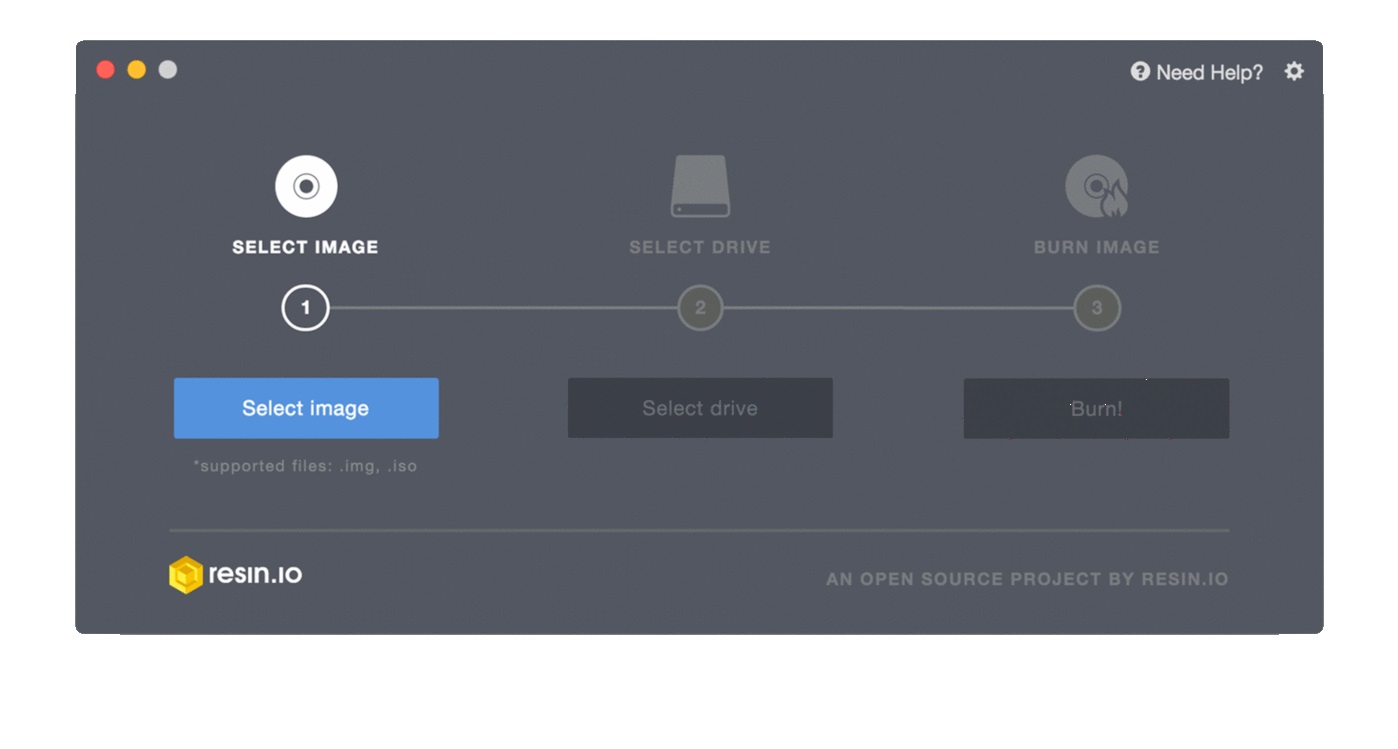1398x749 pixels.
Task: Click the BURN IMAGE heading text
Action: click(x=1096, y=247)
